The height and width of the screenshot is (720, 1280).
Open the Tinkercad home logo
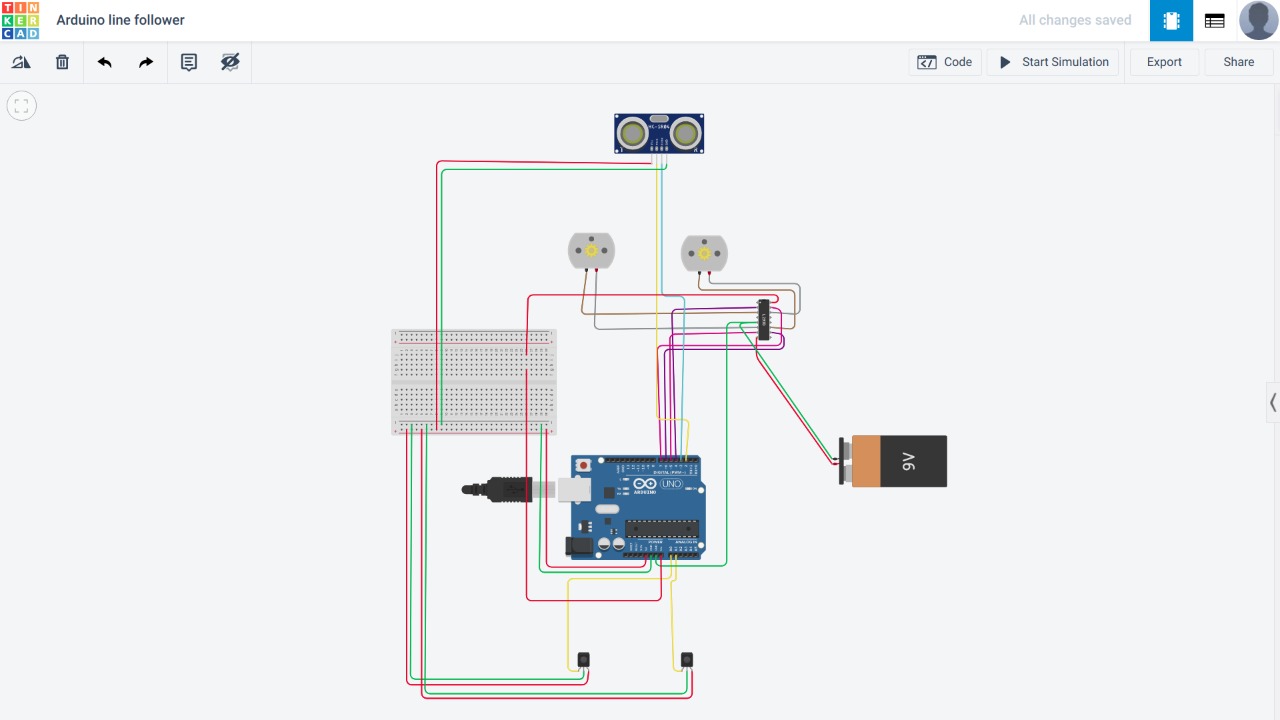(x=20, y=20)
